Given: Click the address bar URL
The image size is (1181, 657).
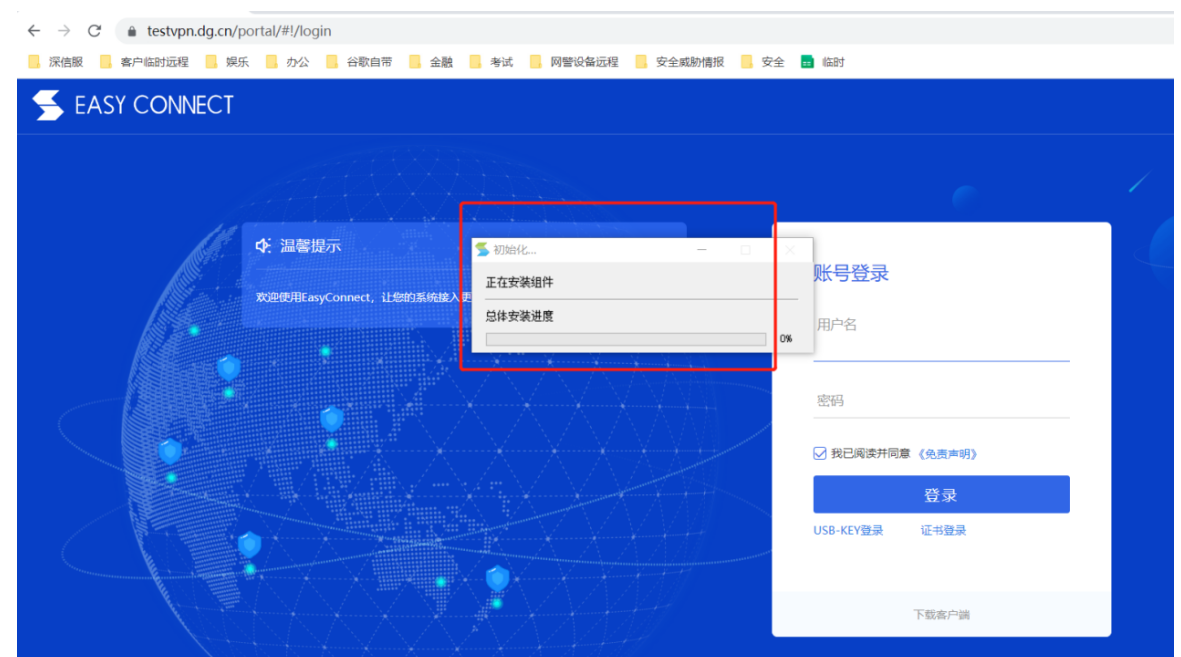Looking at the screenshot, I should 239,31.
